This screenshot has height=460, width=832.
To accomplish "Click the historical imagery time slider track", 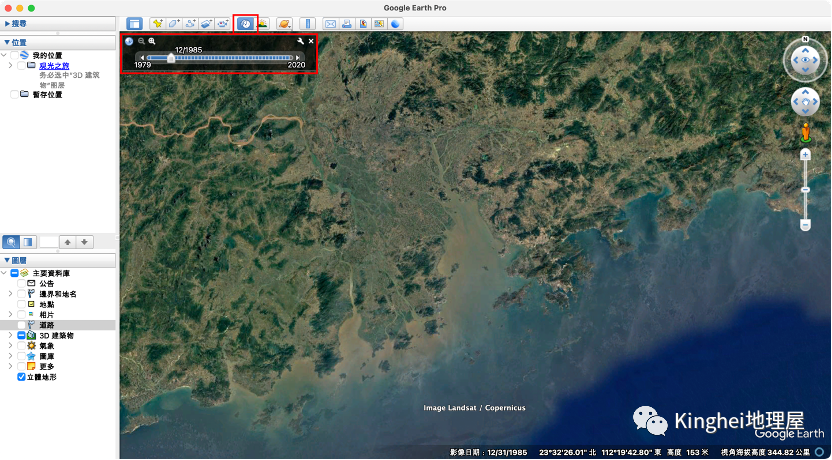I will [x=230, y=58].
